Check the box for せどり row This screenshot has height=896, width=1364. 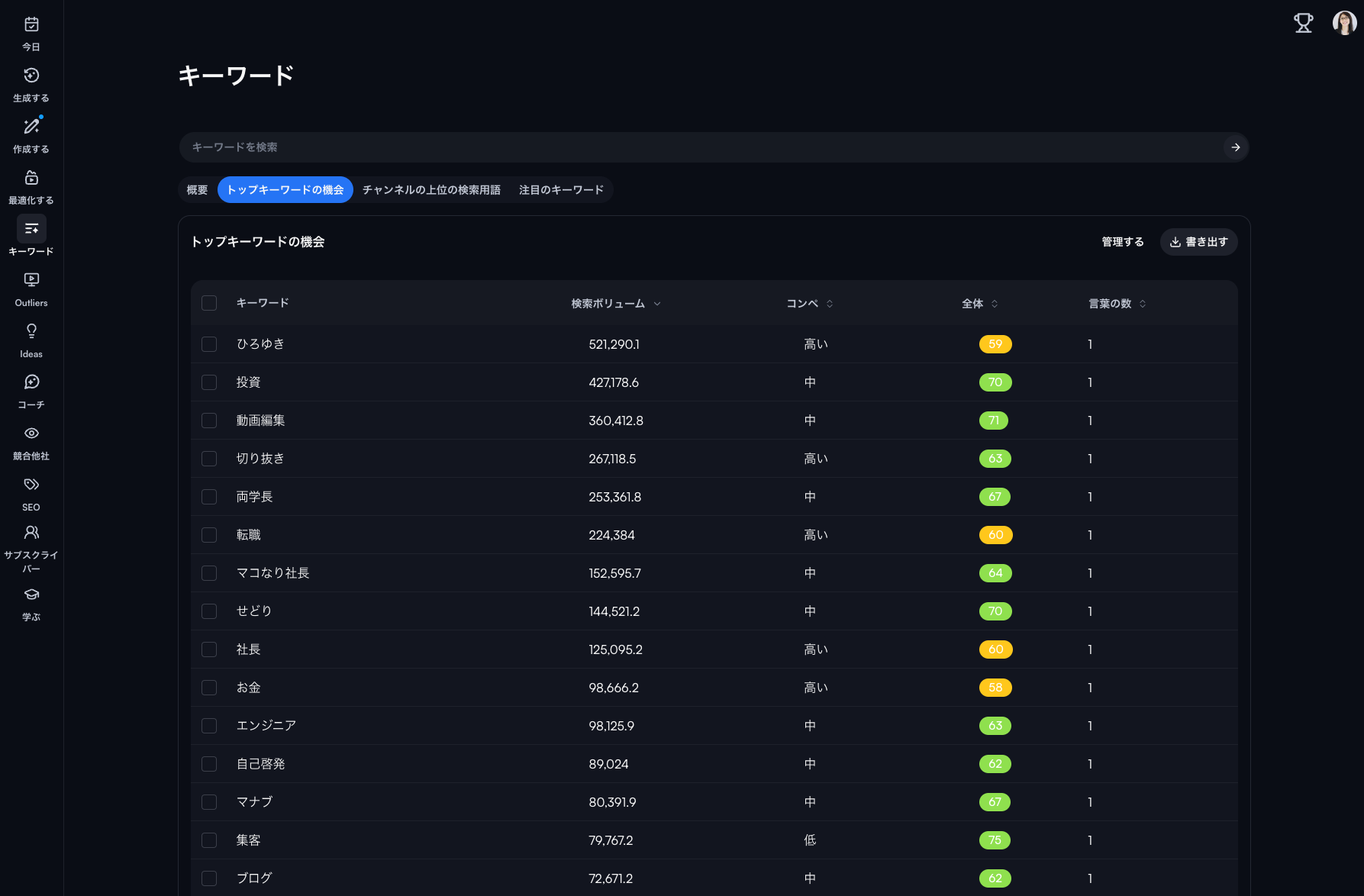pyautogui.click(x=209, y=611)
